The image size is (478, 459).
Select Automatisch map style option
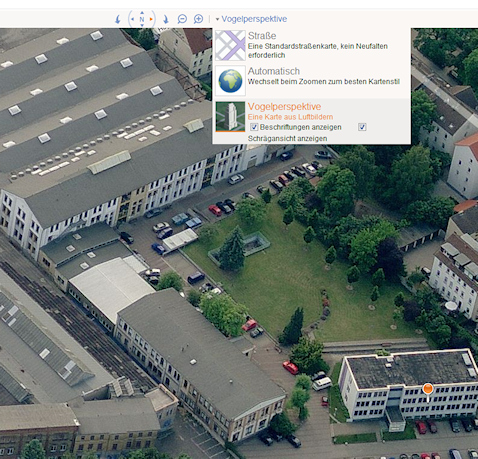coord(311,80)
